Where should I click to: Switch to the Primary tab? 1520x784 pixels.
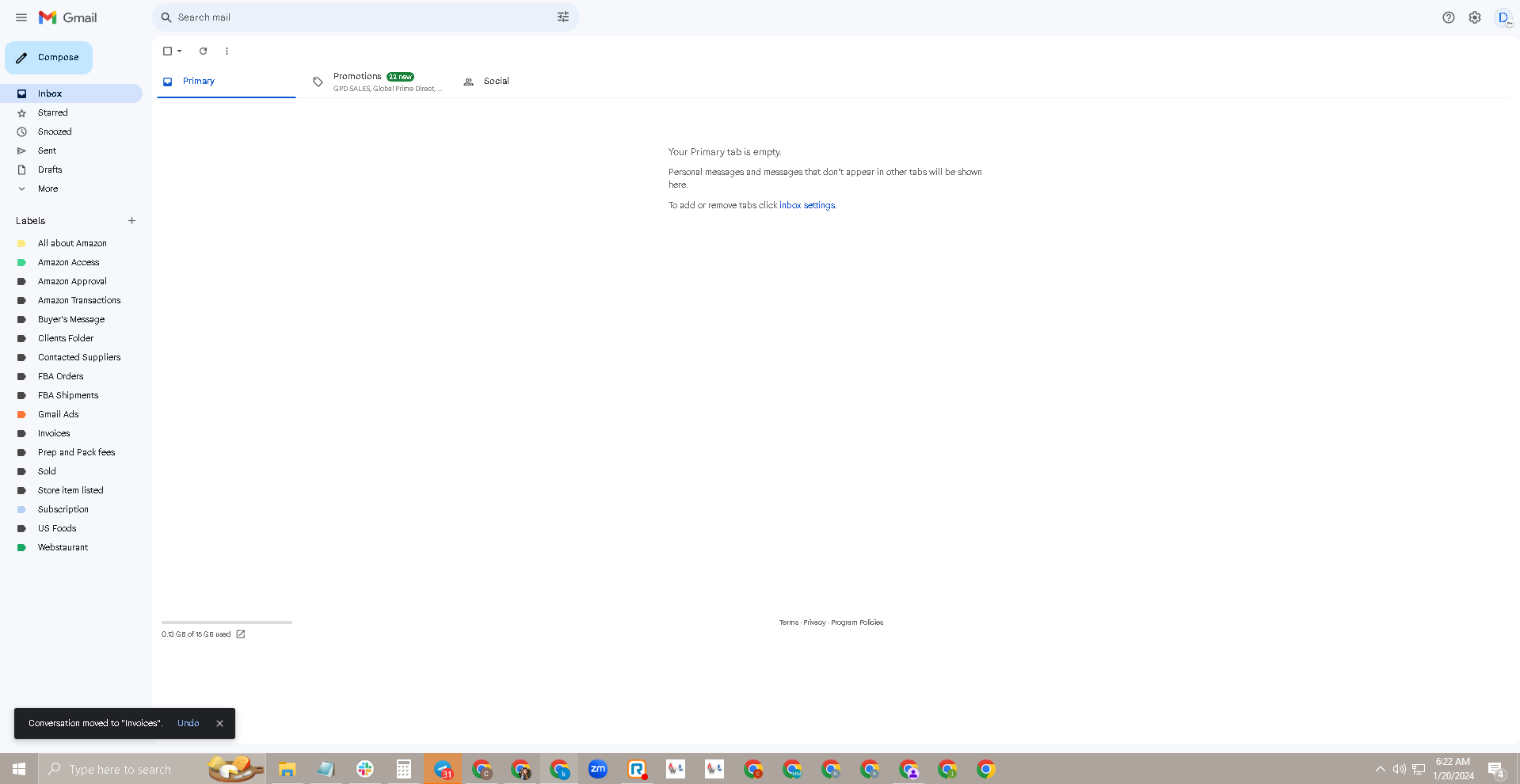point(227,82)
